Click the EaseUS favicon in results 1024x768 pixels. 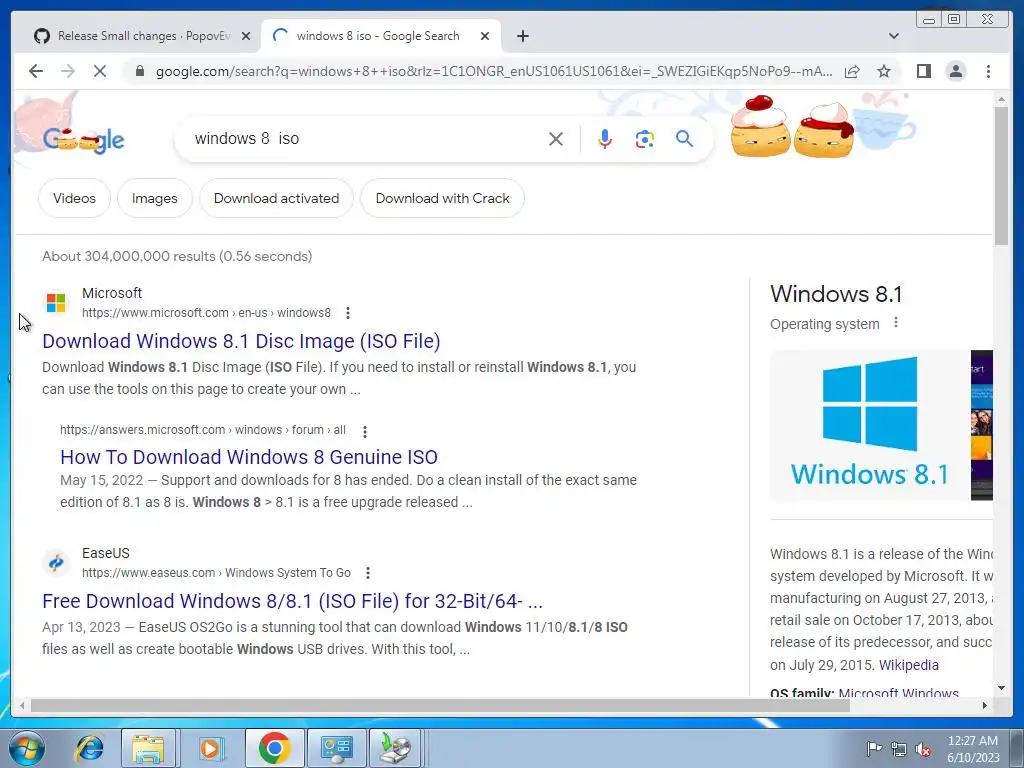tap(56, 562)
